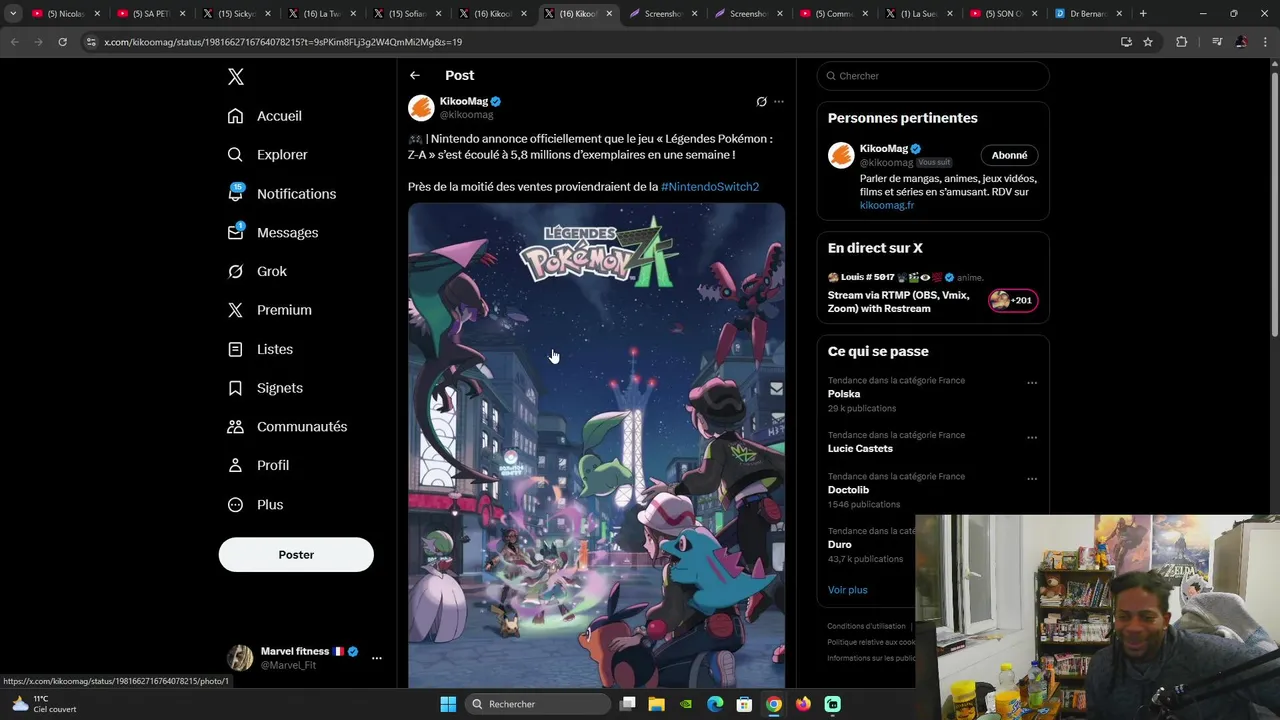Open more options for the Lucie Castets trend
1280x720 pixels.
click(x=1032, y=438)
